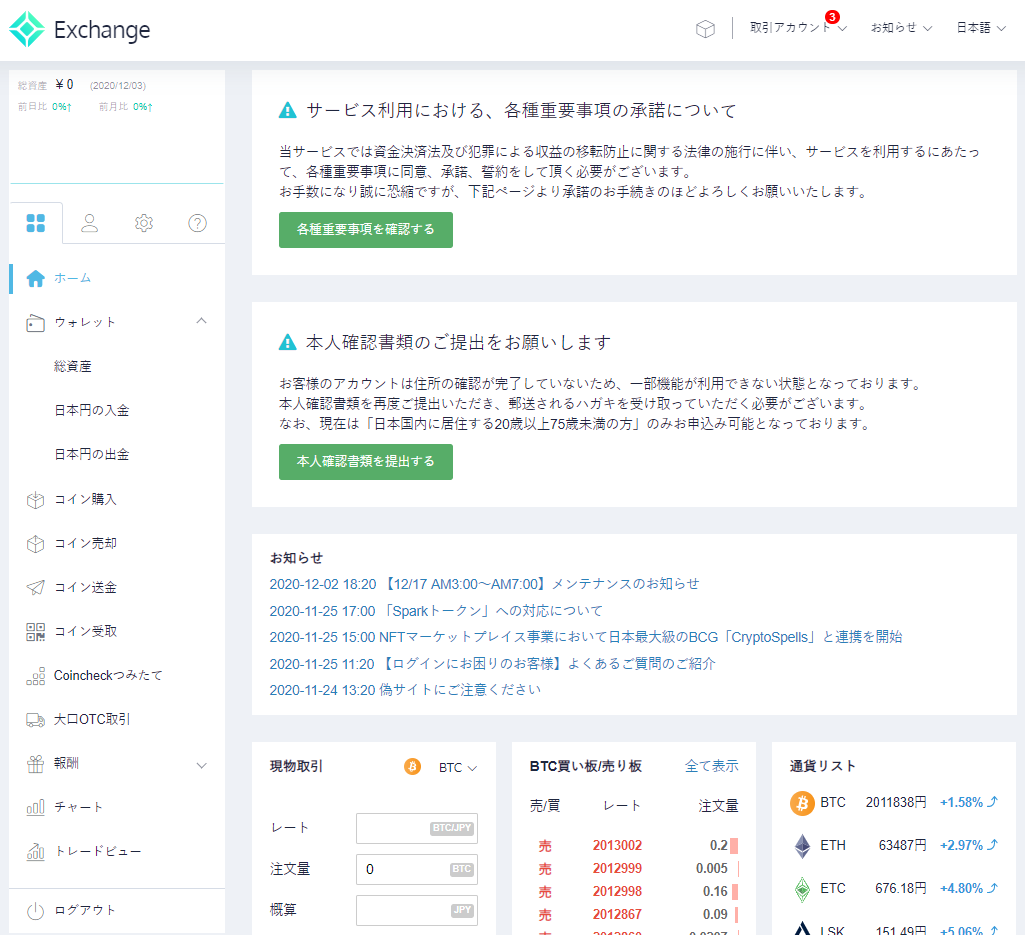Click the home house icon
1025x935 pixels.
35,279
